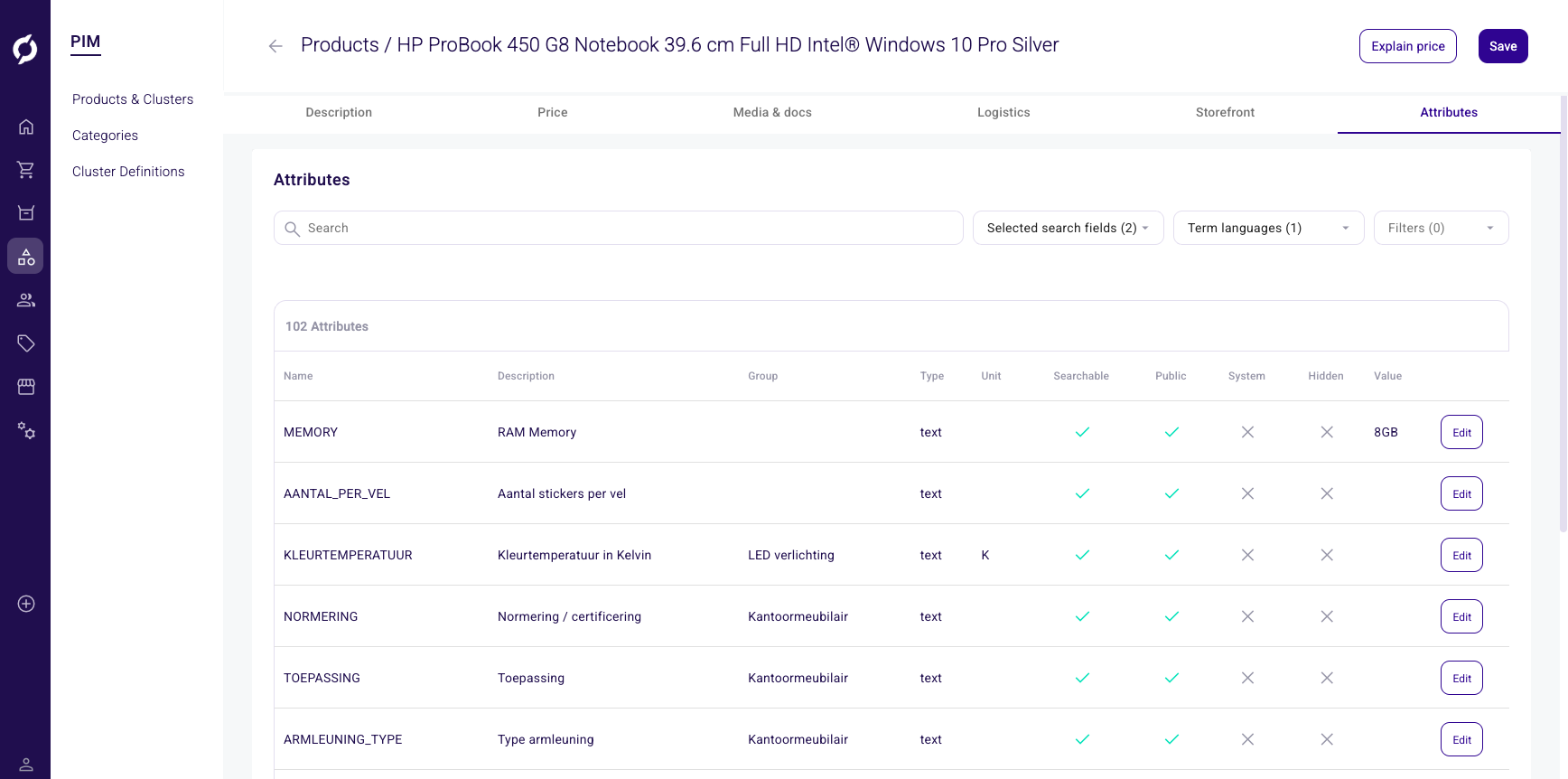The width and height of the screenshot is (1568, 779).
Task: Edit the KLEURTEMPERATUUR attribute
Action: point(1461,555)
